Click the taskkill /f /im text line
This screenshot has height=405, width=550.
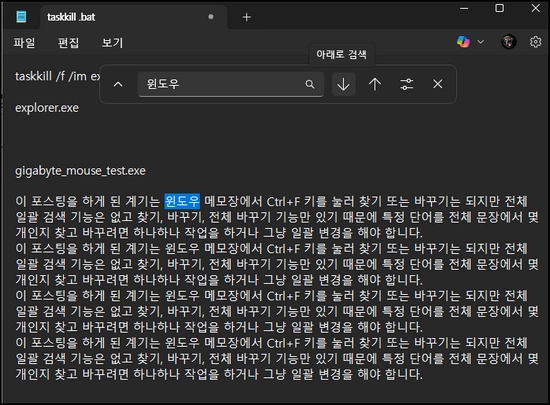57,76
